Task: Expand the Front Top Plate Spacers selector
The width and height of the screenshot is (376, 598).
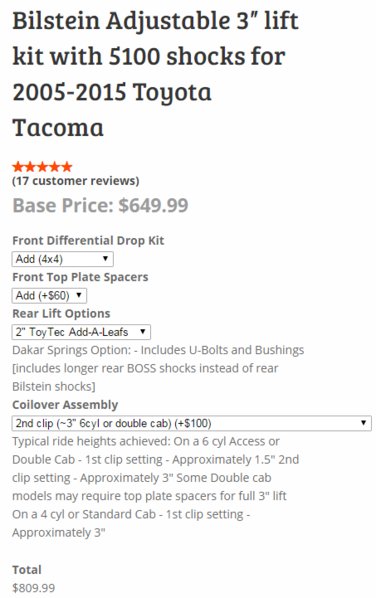Action: pyautogui.click(x=49, y=296)
